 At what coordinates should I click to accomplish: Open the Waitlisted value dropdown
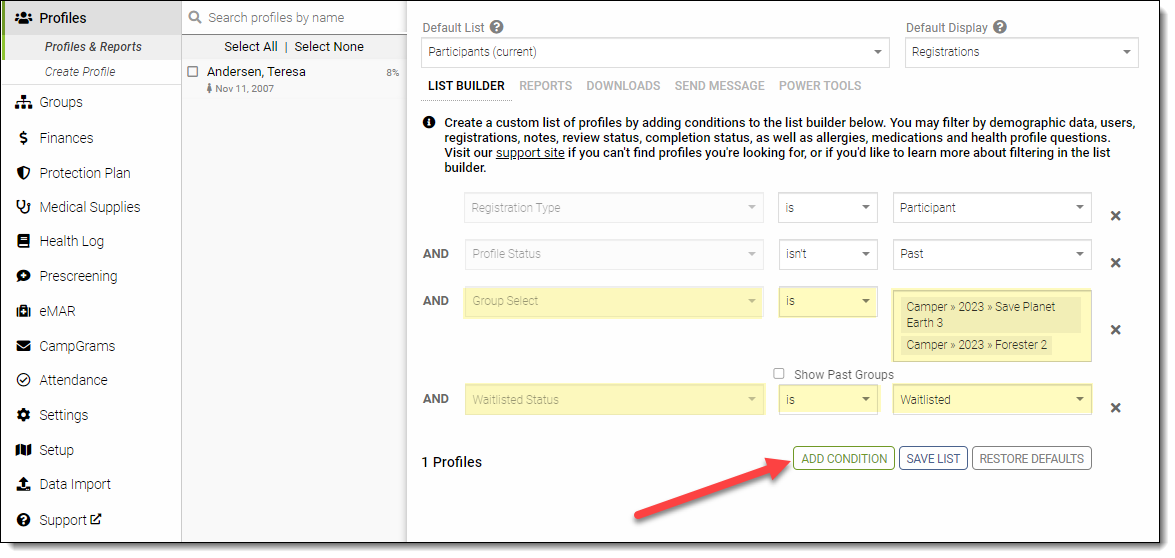coord(991,400)
